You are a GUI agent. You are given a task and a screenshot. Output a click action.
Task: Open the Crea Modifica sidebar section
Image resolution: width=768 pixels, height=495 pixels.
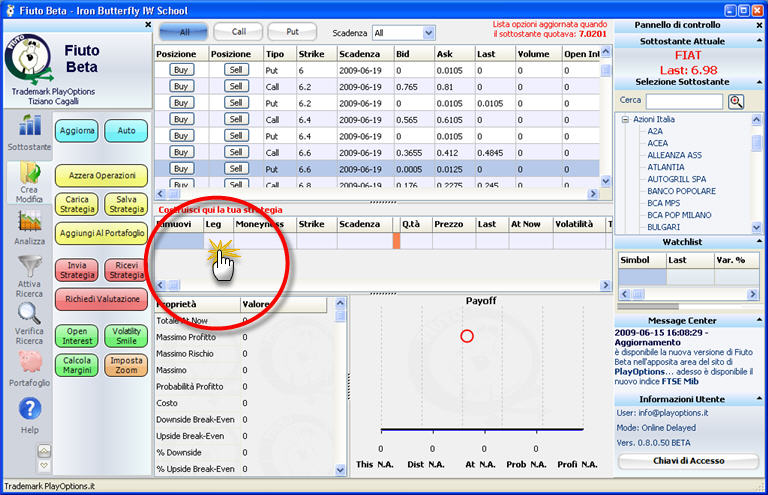tap(29, 183)
